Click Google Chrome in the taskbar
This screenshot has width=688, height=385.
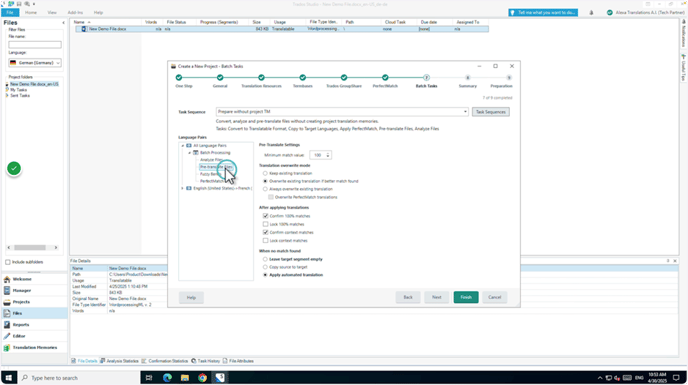(x=202, y=378)
